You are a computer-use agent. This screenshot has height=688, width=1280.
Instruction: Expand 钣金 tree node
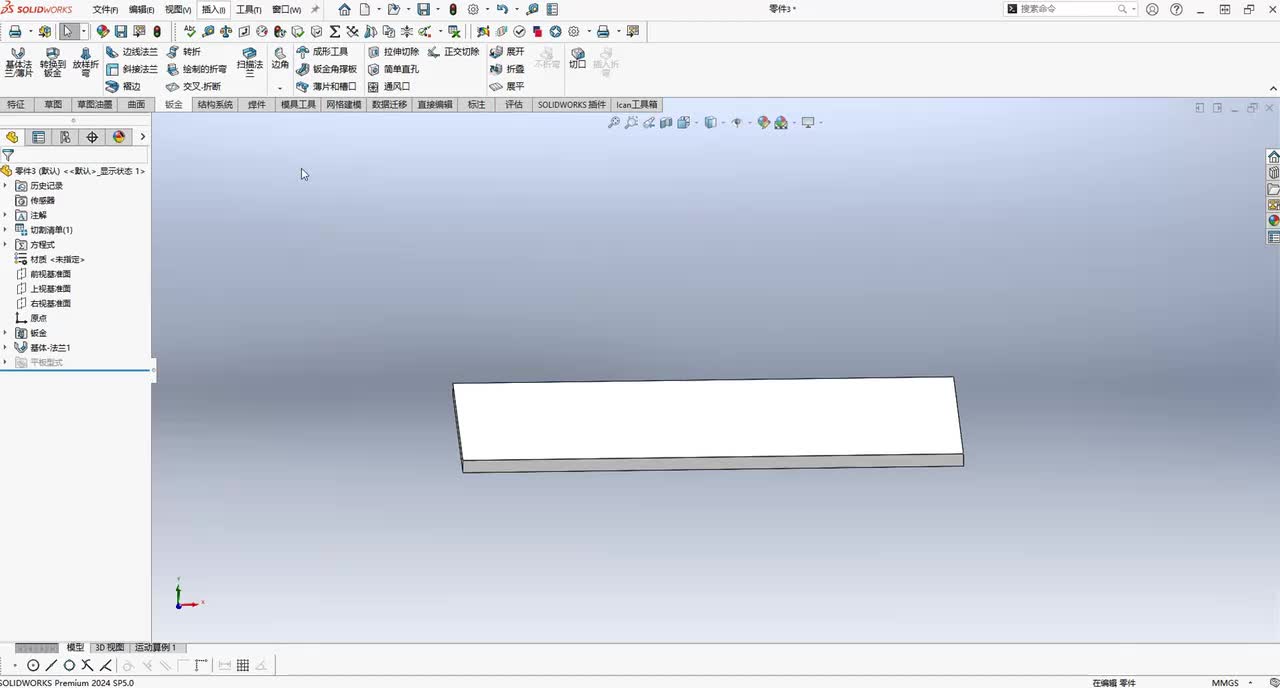pyautogui.click(x=5, y=333)
